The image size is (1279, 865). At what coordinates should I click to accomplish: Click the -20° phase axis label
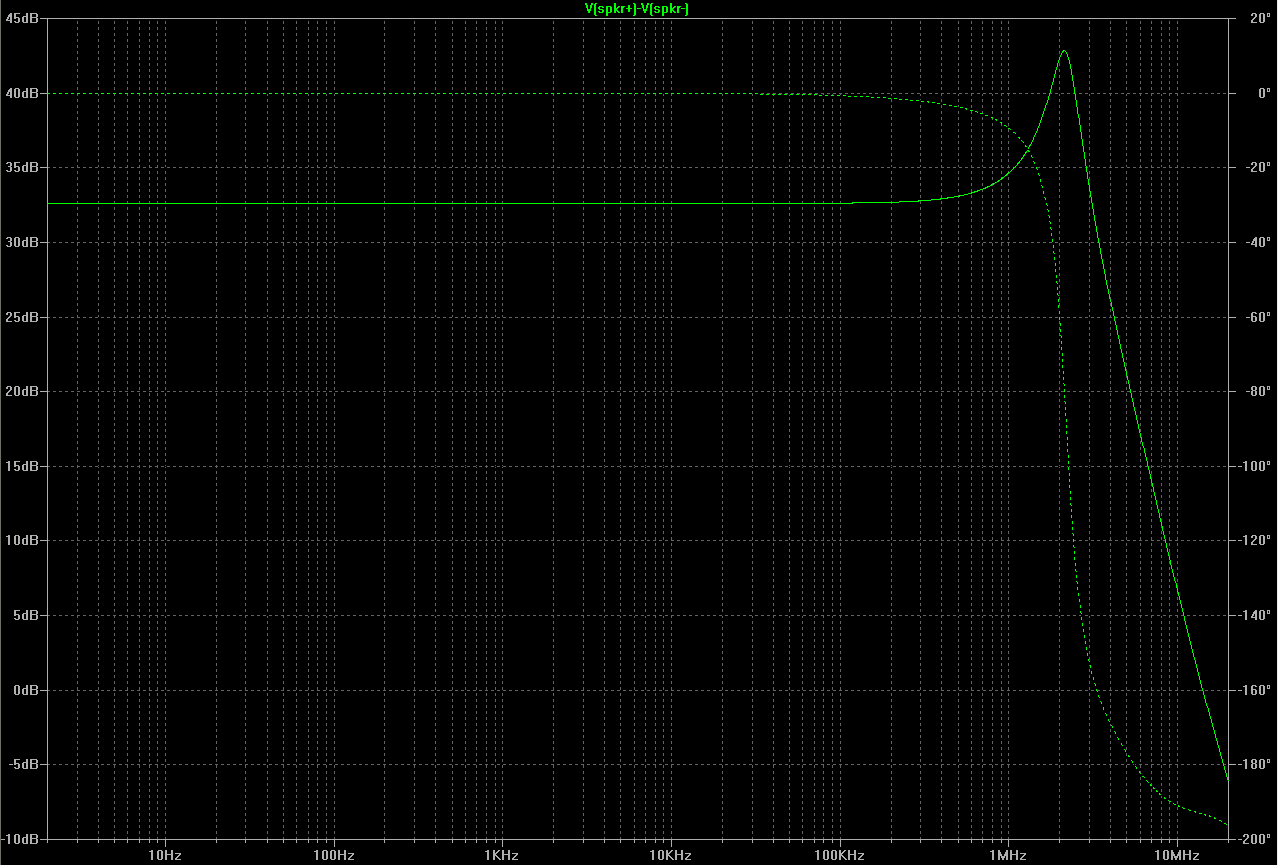coord(1258,168)
